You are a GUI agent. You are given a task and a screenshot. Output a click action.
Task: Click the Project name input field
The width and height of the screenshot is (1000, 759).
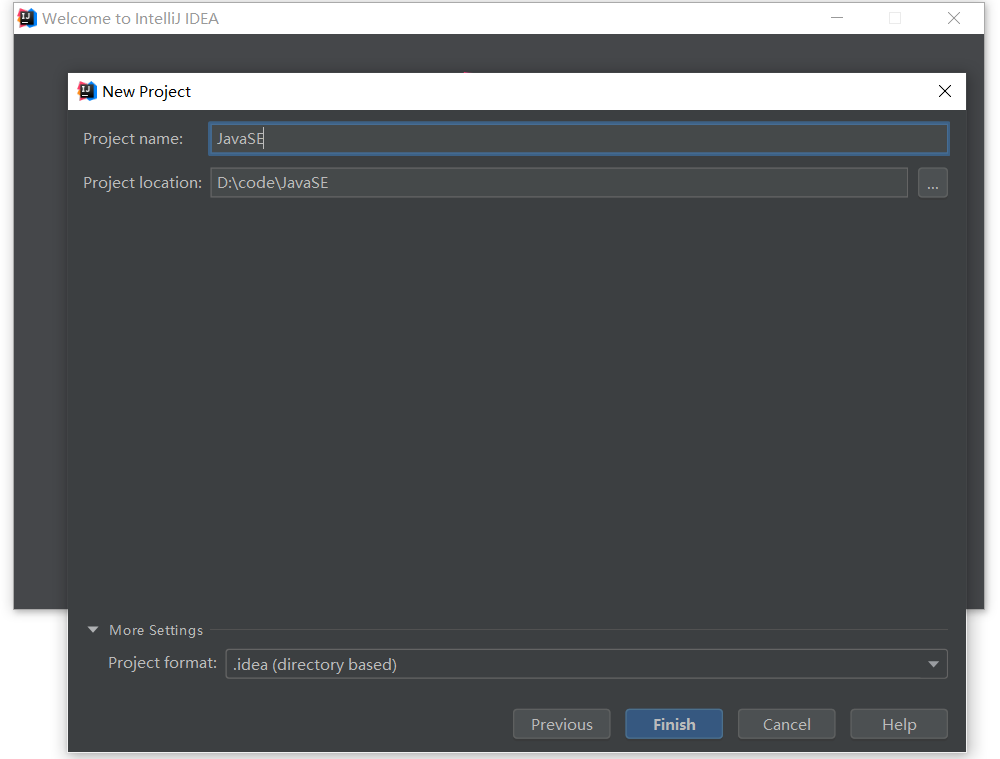[x=578, y=138]
